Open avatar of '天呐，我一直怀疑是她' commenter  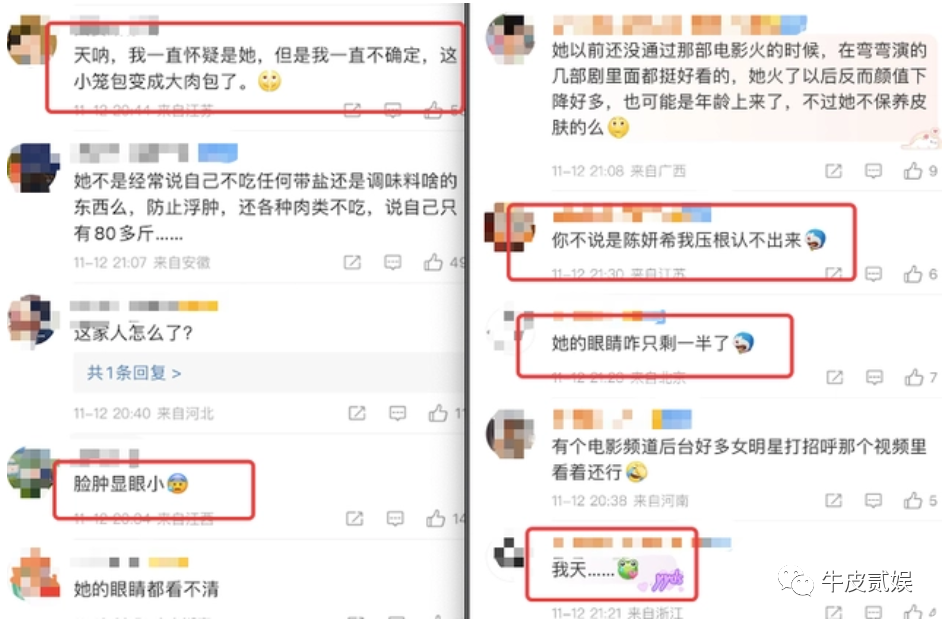[x=31, y=40]
